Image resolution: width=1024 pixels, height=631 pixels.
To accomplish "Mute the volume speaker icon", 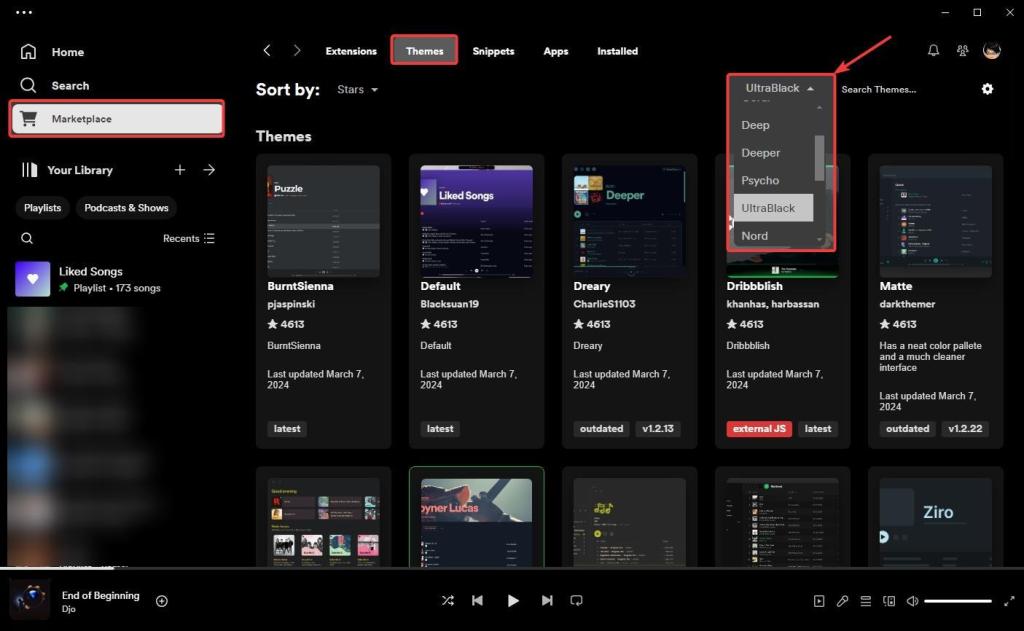I will pos(912,601).
